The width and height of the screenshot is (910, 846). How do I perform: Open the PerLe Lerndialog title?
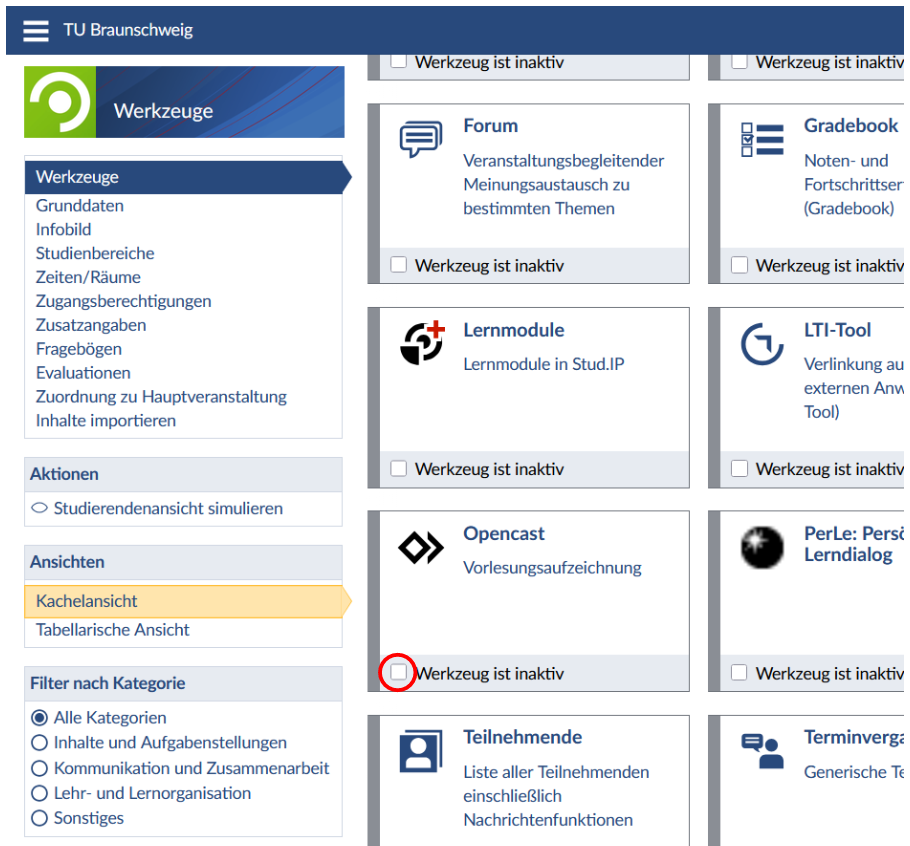point(854,544)
